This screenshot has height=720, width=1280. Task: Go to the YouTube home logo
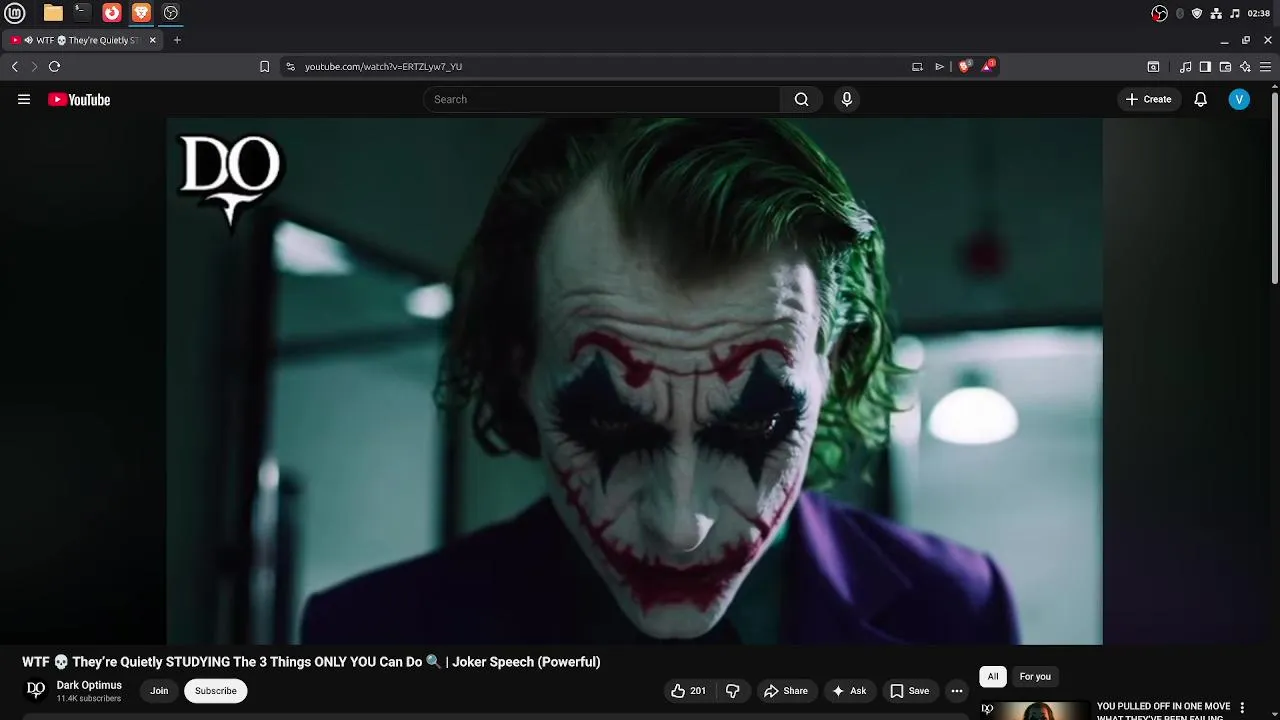coord(79,99)
